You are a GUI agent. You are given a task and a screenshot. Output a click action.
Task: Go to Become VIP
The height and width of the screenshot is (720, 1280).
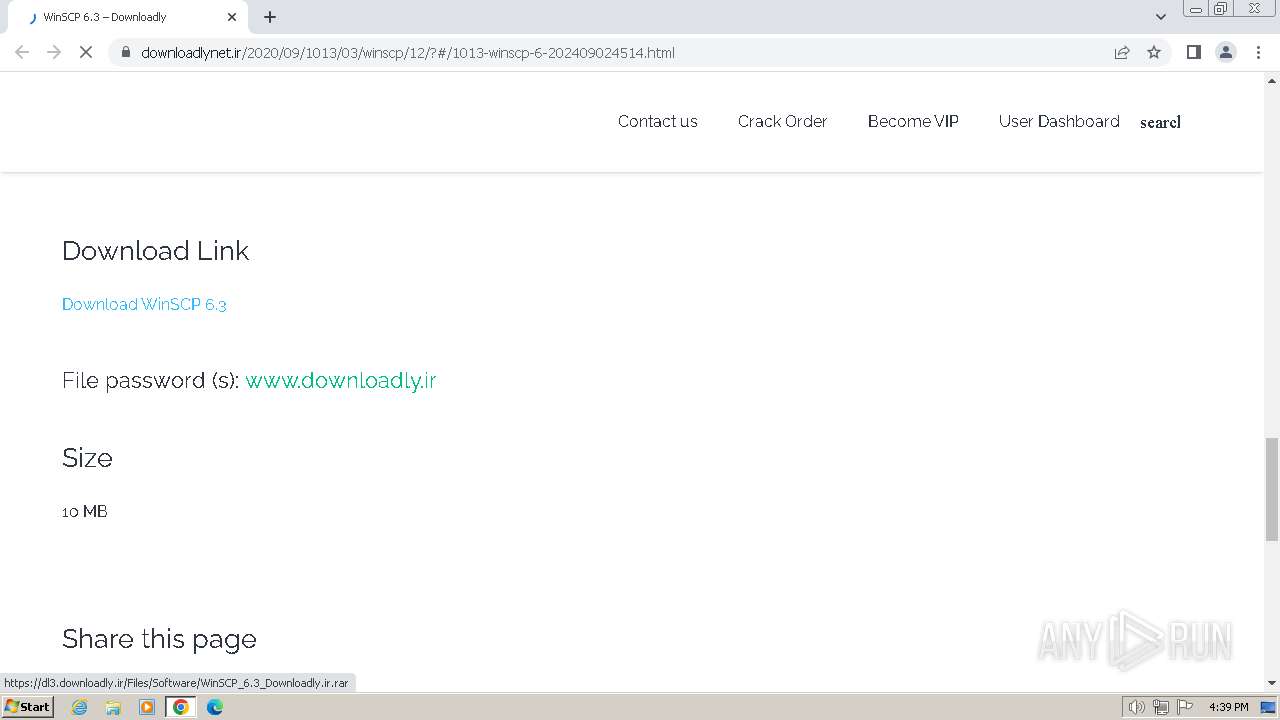tap(913, 121)
